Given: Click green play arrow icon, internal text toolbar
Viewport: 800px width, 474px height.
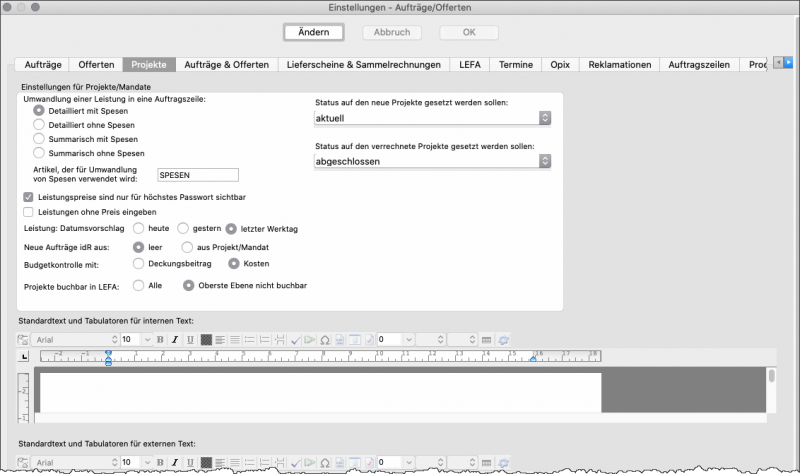Looking at the screenshot, I should [x=310, y=340].
